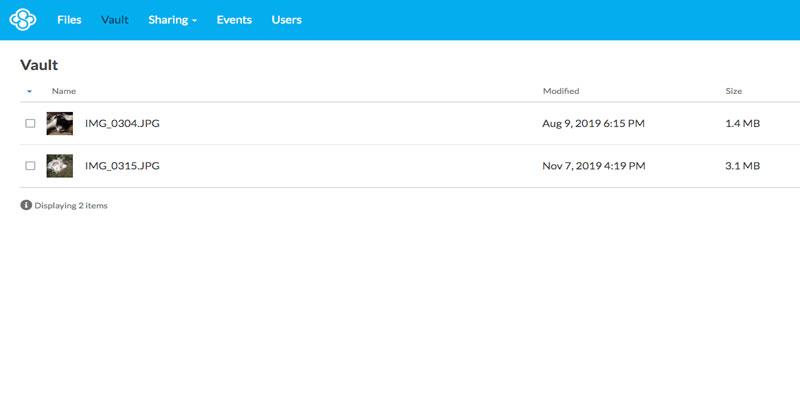The height and width of the screenshot is (400, 800).
Task: Tick the checkbox for IMG_0315.JPG
Action: 31,166
